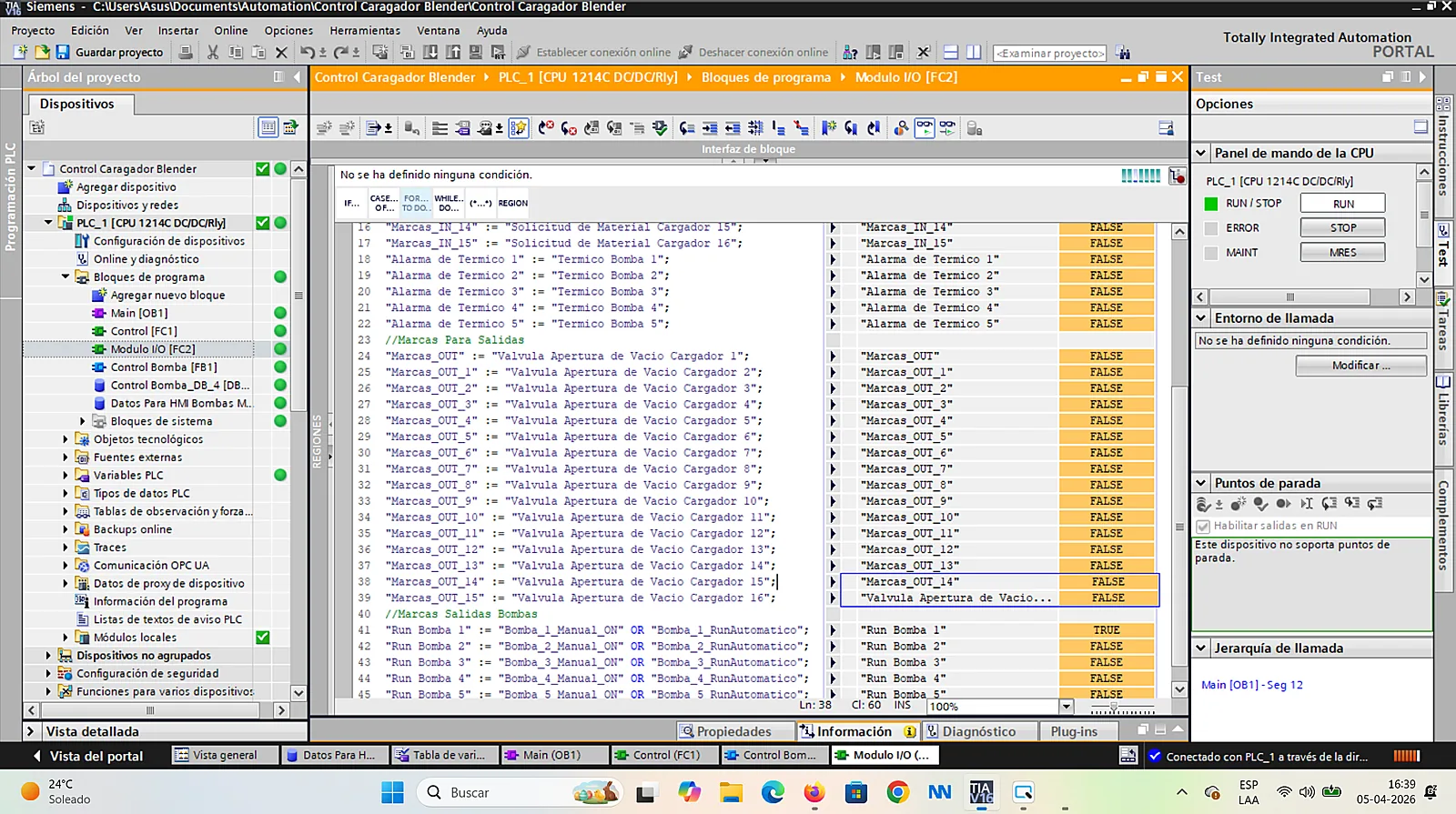
Task: Collapse the Jerarquía de llamada section
Action: point(1201,648)
